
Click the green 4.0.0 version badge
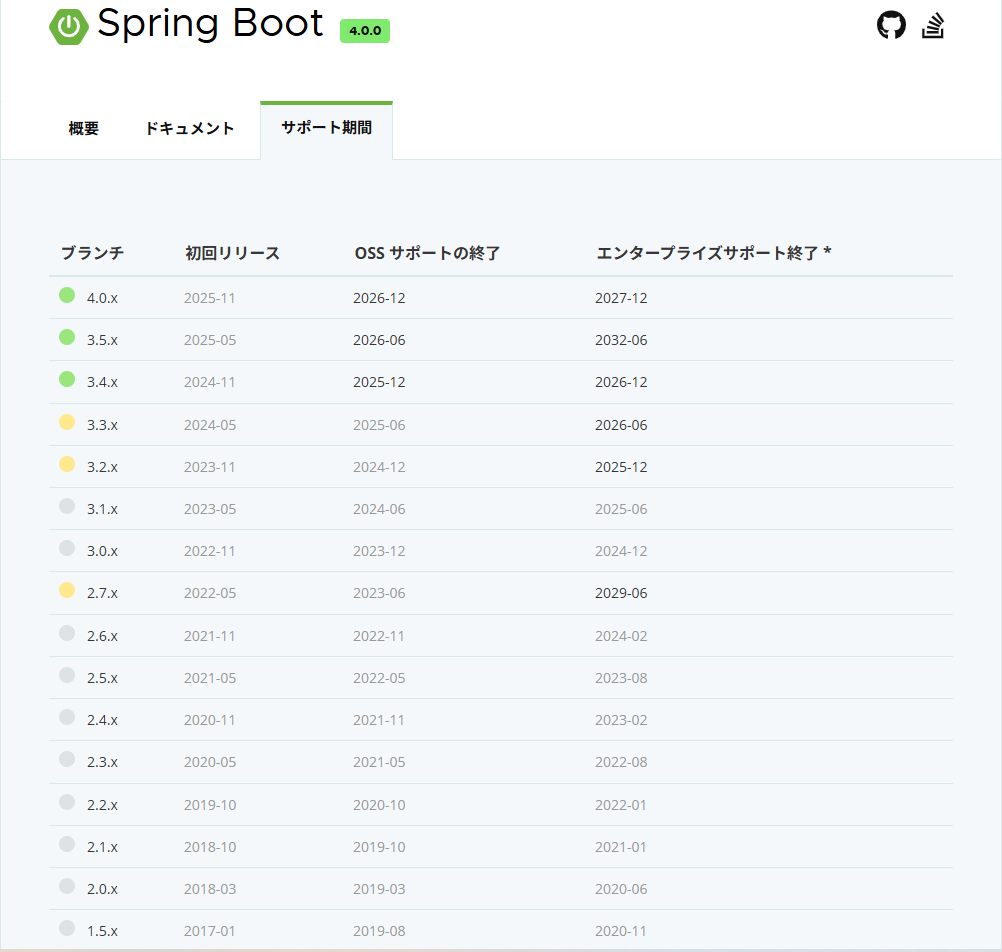pyautogui.click(x=365, y=31)
